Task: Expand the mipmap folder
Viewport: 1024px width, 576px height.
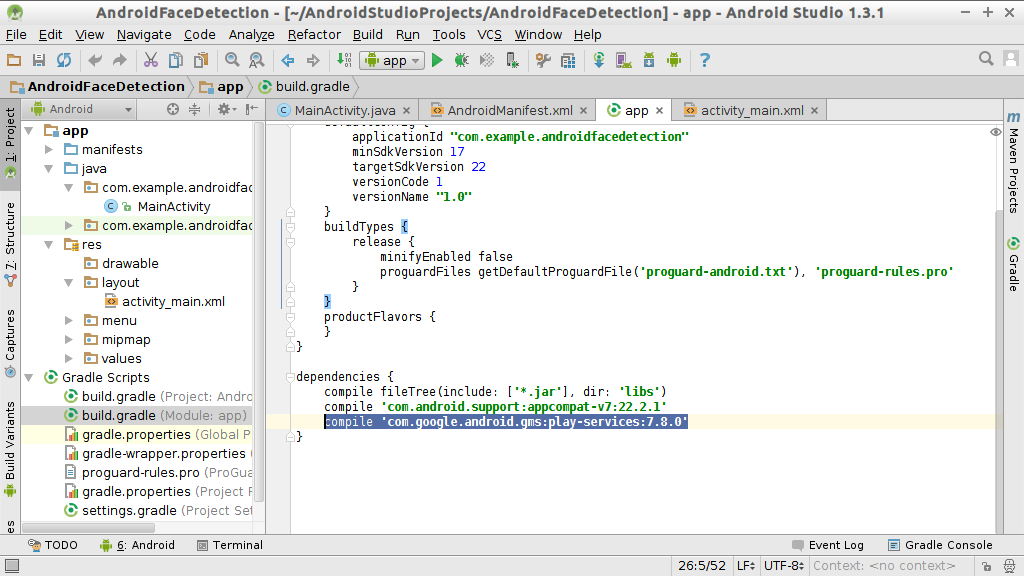Action: 69,340
